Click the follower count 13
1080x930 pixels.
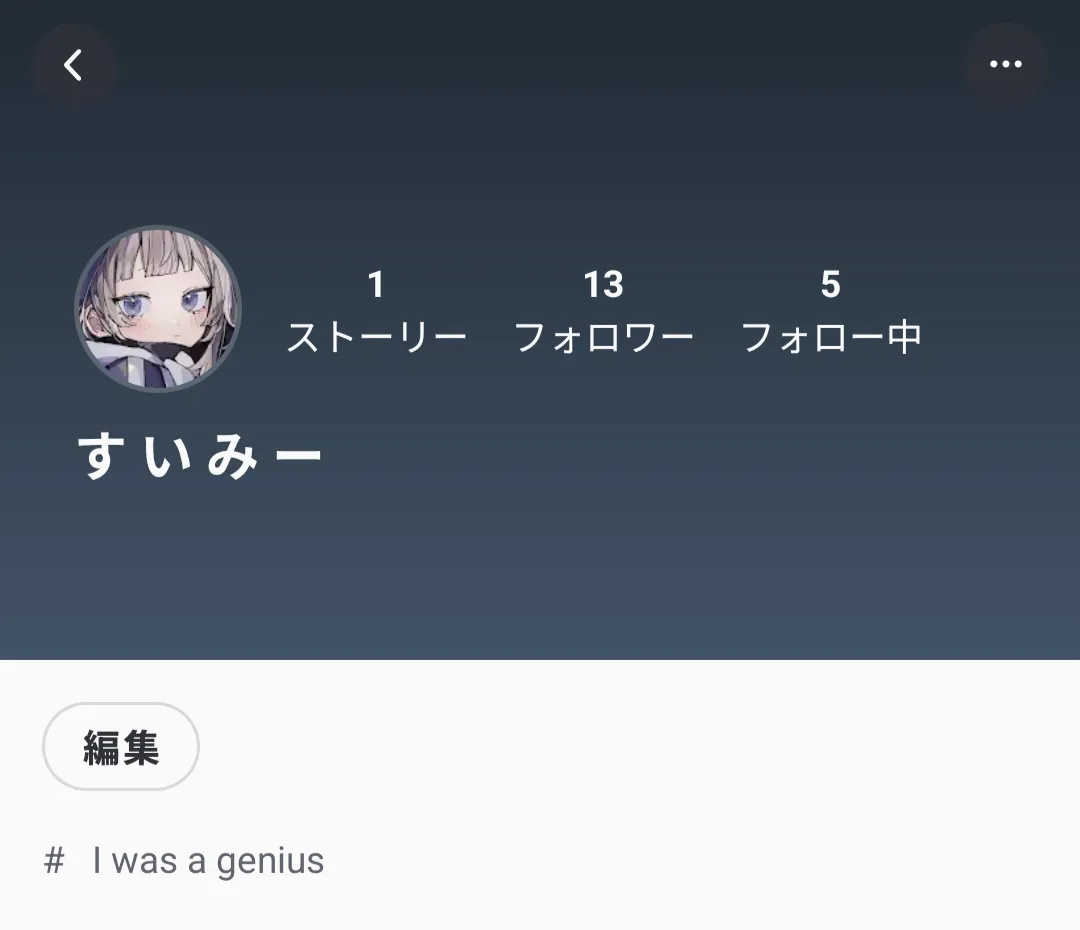(x=603, y=284)
